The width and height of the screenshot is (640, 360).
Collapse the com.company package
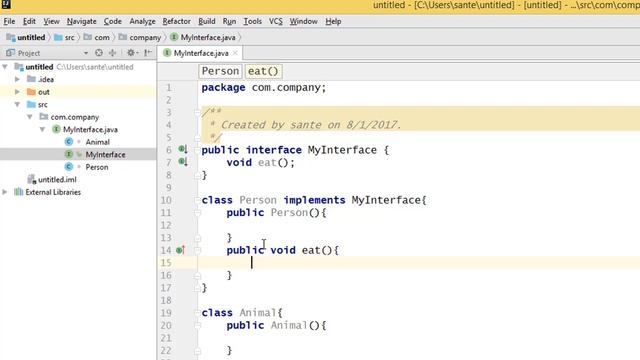(x=30, y=117)
